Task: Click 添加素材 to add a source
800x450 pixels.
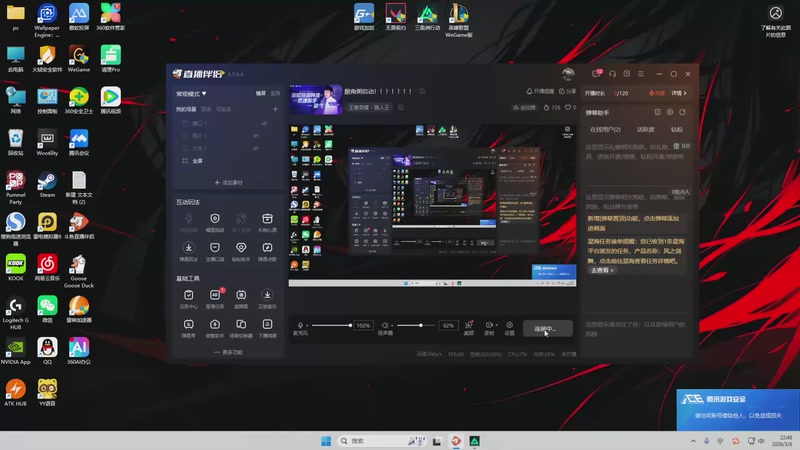Action: point(229,182)
